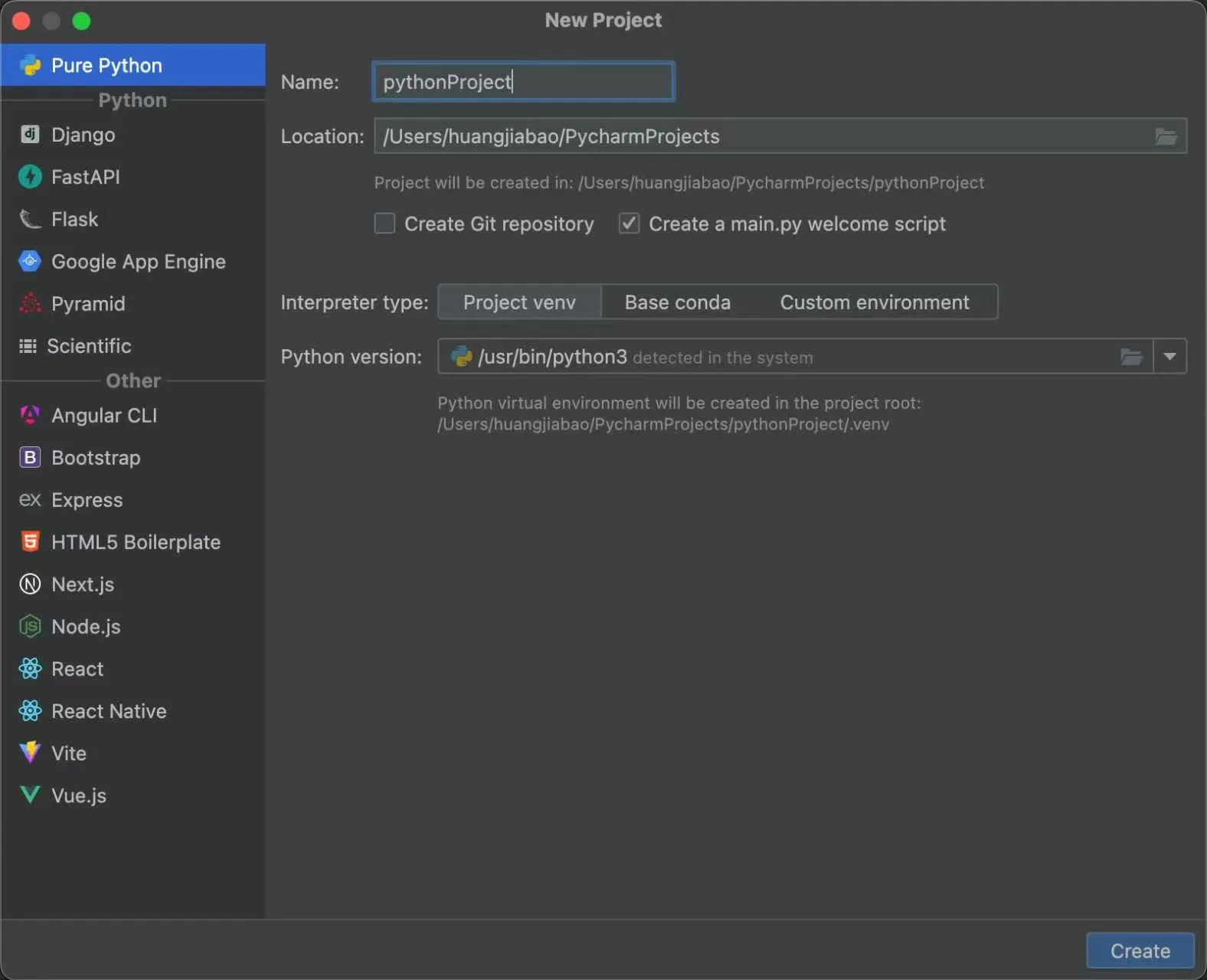1207x980 pixels.
Task: Click the 'Location:' label
Action: 322,136
